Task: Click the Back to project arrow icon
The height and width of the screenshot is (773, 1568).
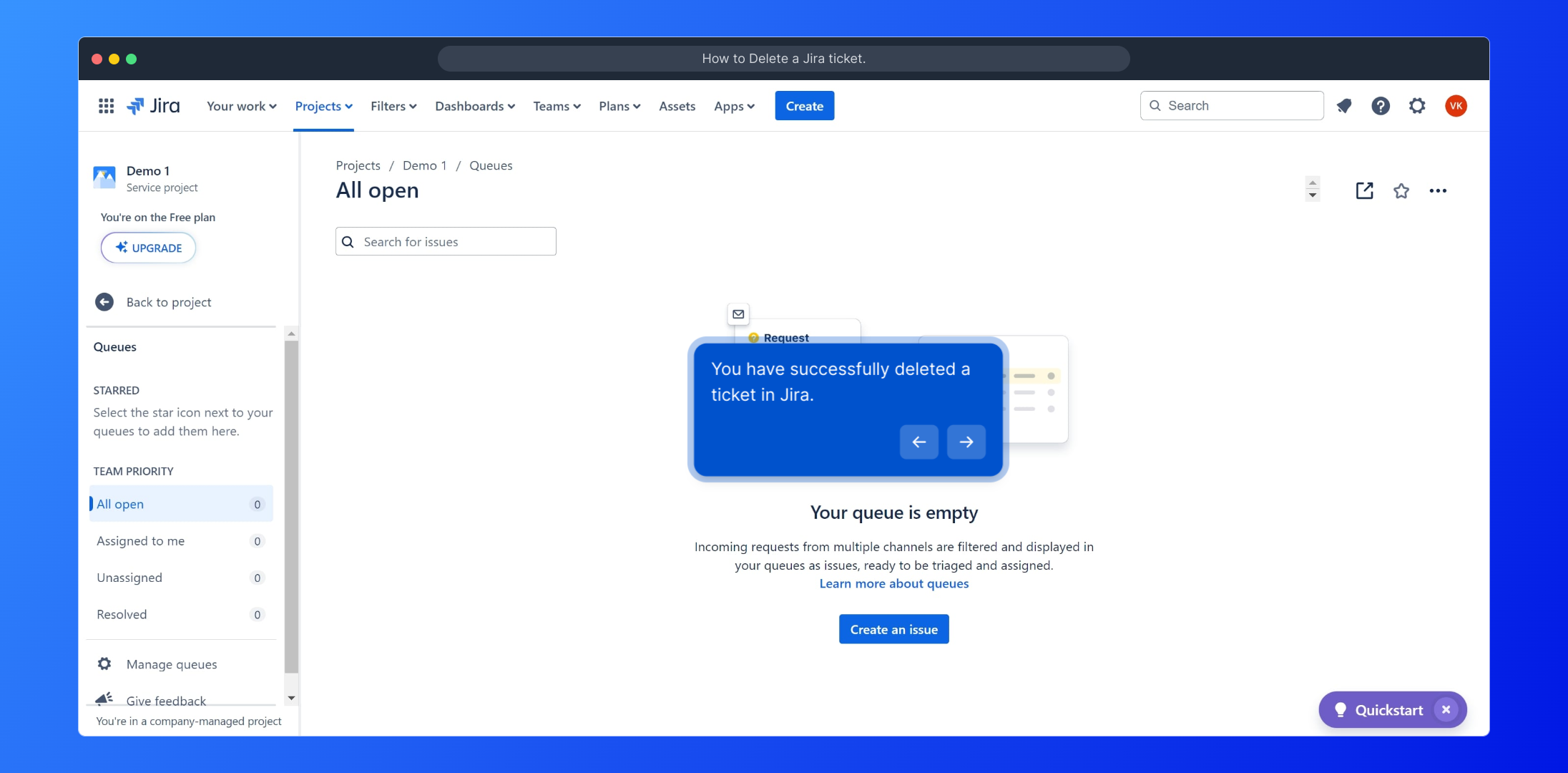Action: 104,302
